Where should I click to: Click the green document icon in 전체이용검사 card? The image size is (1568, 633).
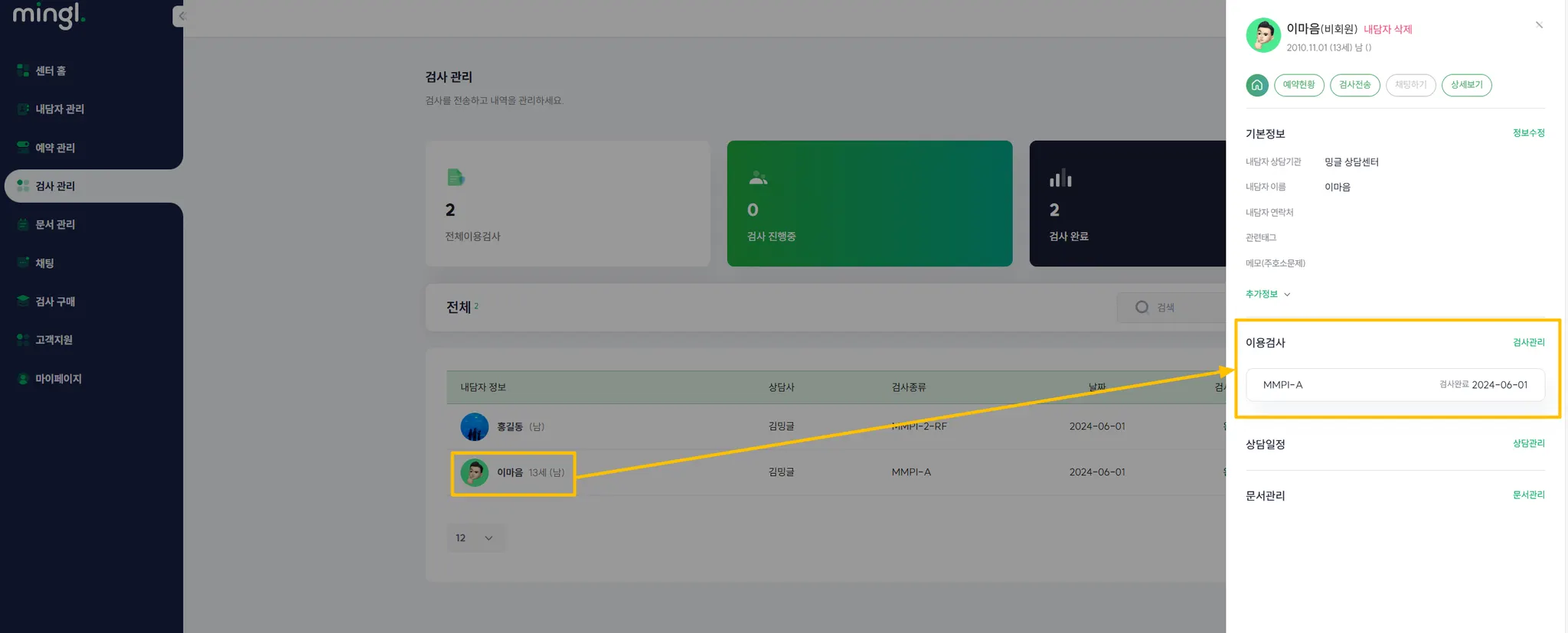[x=456, y=178]
